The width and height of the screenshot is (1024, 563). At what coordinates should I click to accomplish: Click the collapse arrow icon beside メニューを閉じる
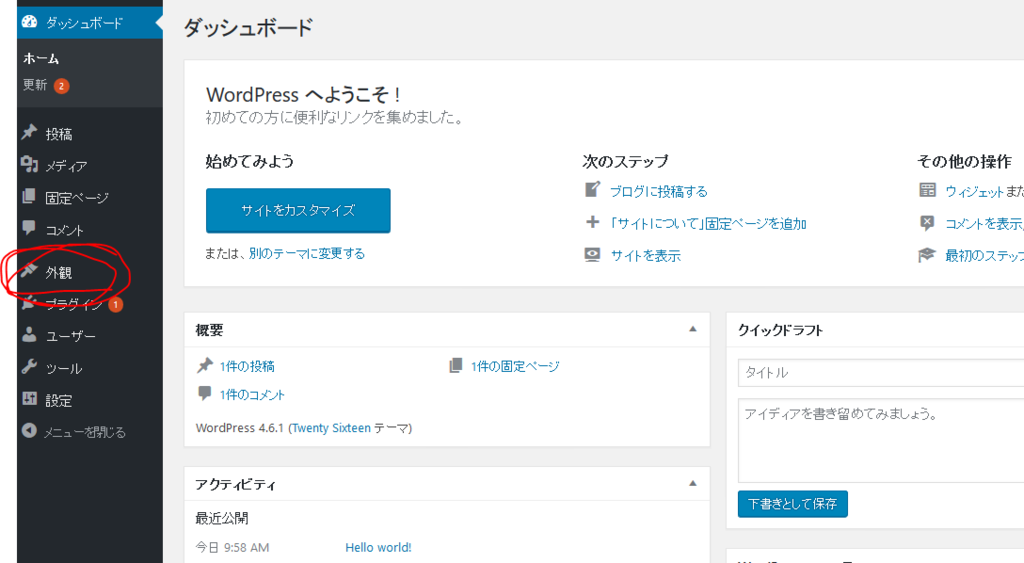[x=29, y=430]
